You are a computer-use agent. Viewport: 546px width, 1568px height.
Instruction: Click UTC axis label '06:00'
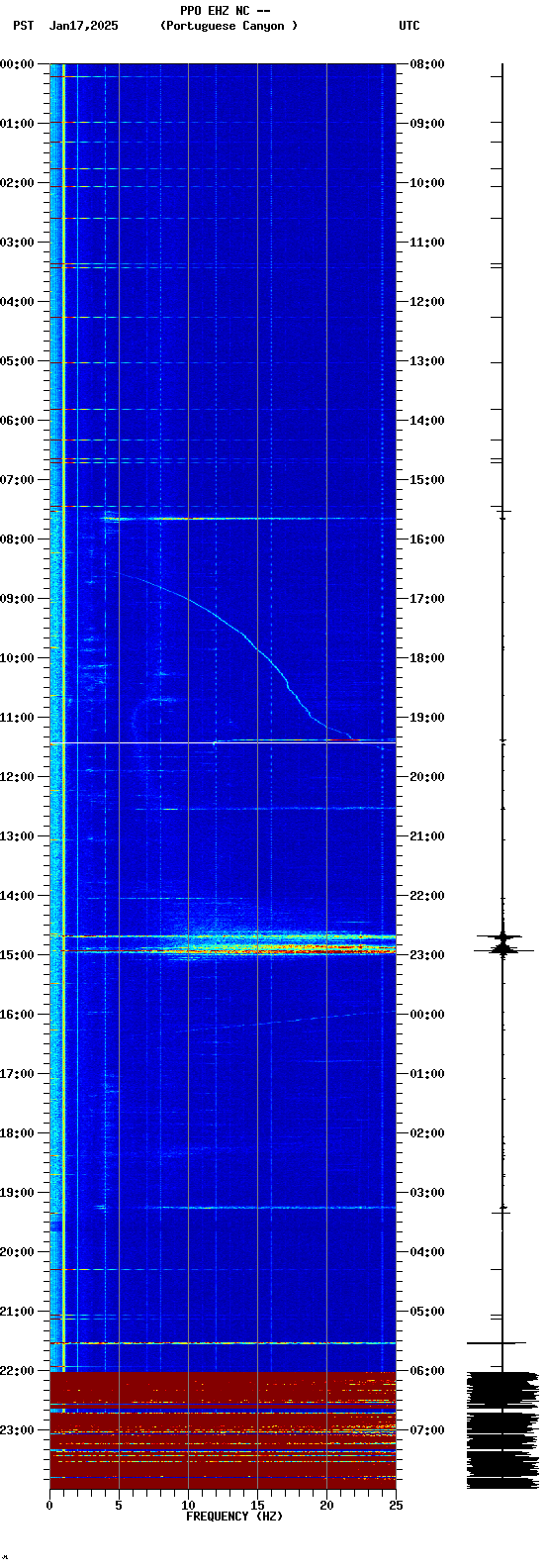[427, 1371]
